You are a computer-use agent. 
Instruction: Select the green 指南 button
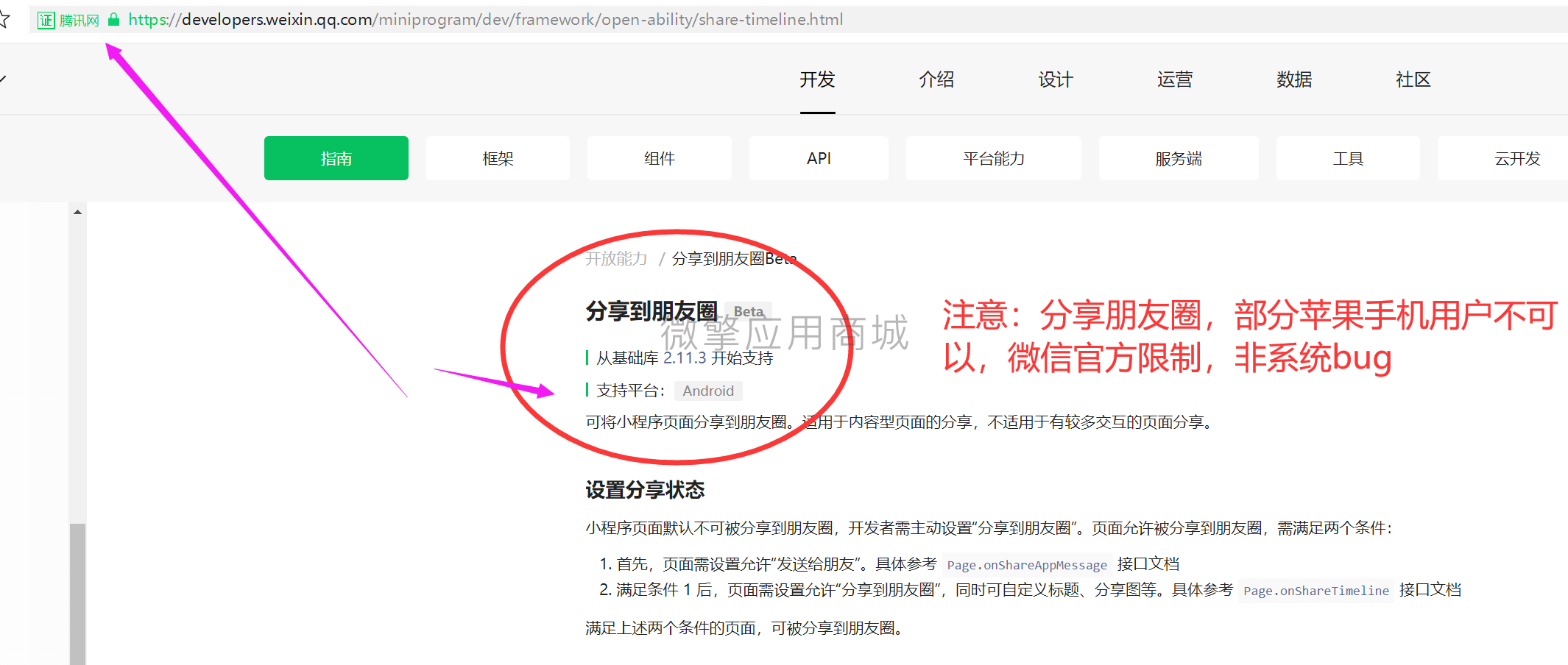(336, 158)
